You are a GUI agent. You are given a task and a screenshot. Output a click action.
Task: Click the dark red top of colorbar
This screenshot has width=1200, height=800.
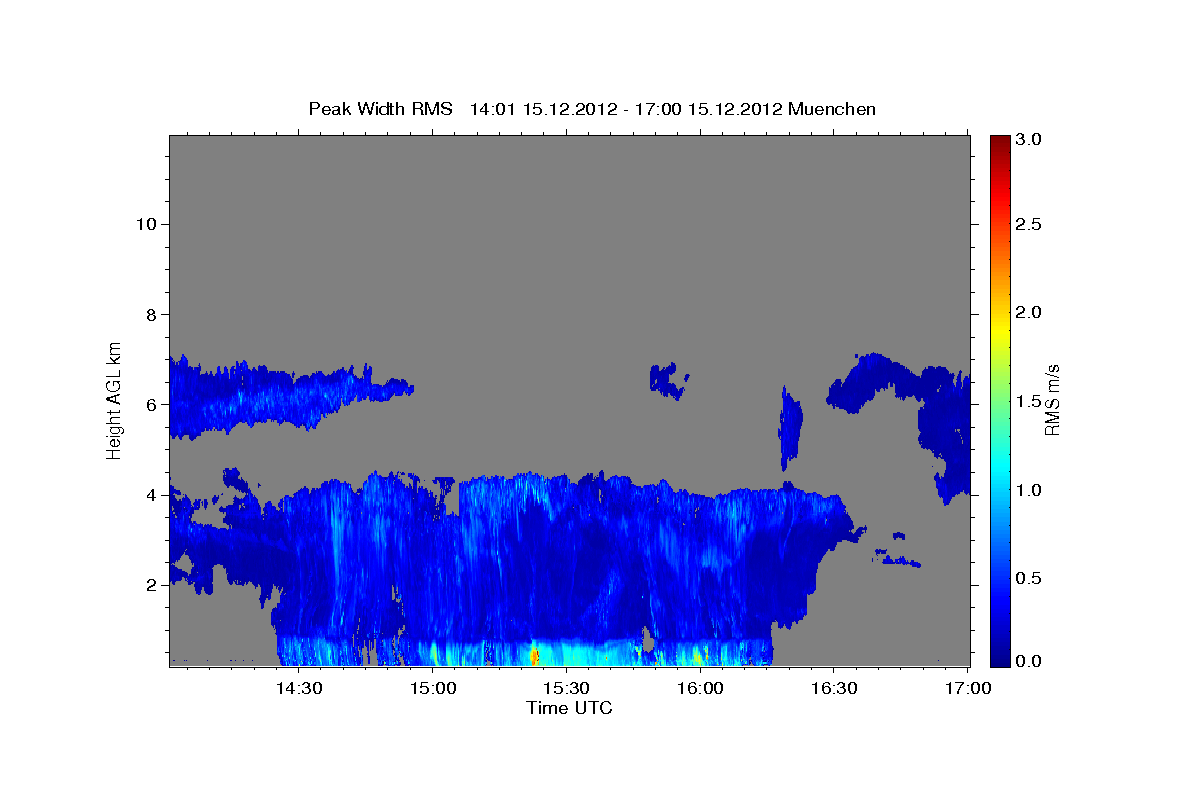click(1000, 142)
